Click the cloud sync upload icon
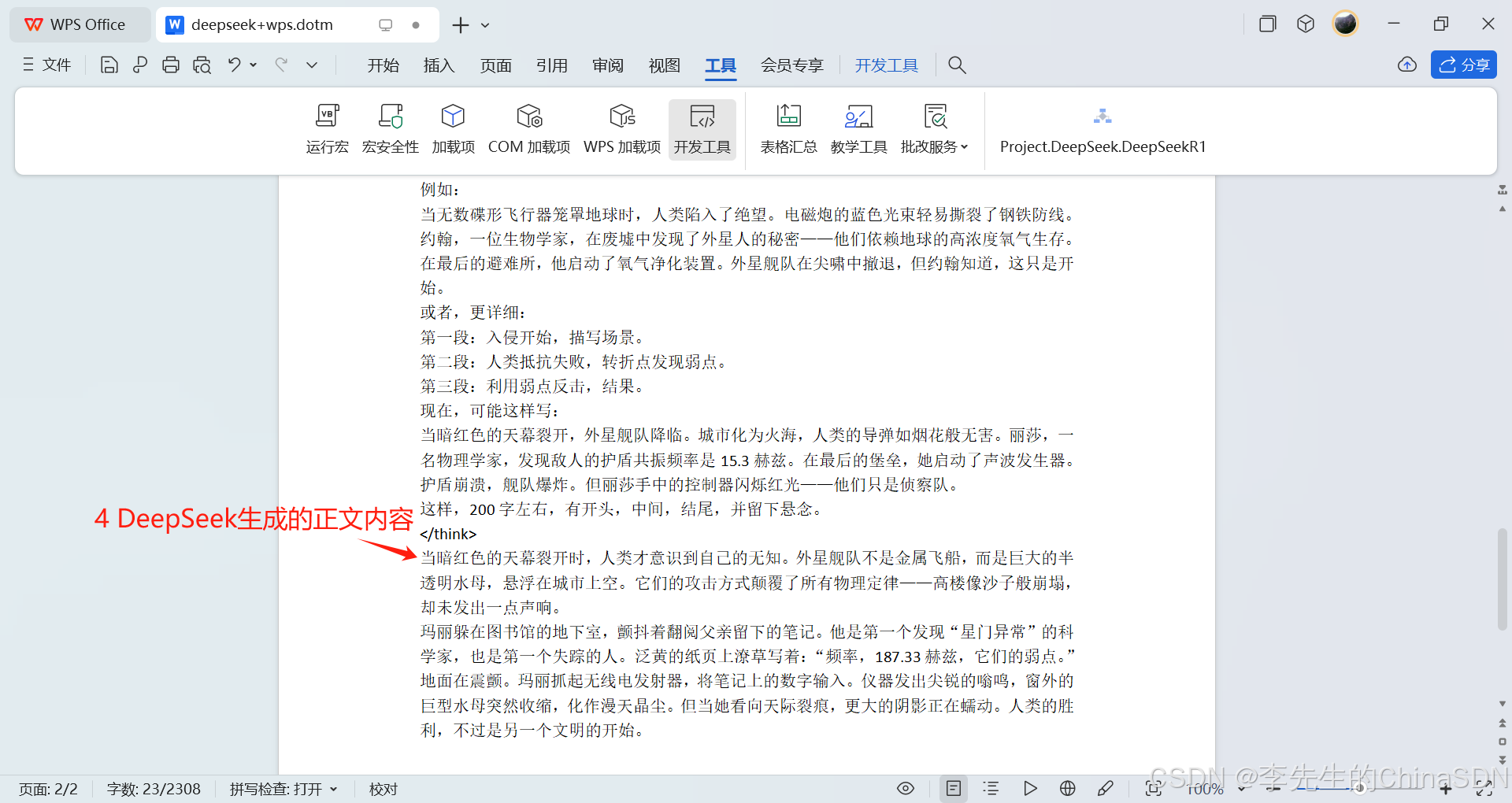The height and width of the screenshot is (803, 1512). (x=1407, y=65)
